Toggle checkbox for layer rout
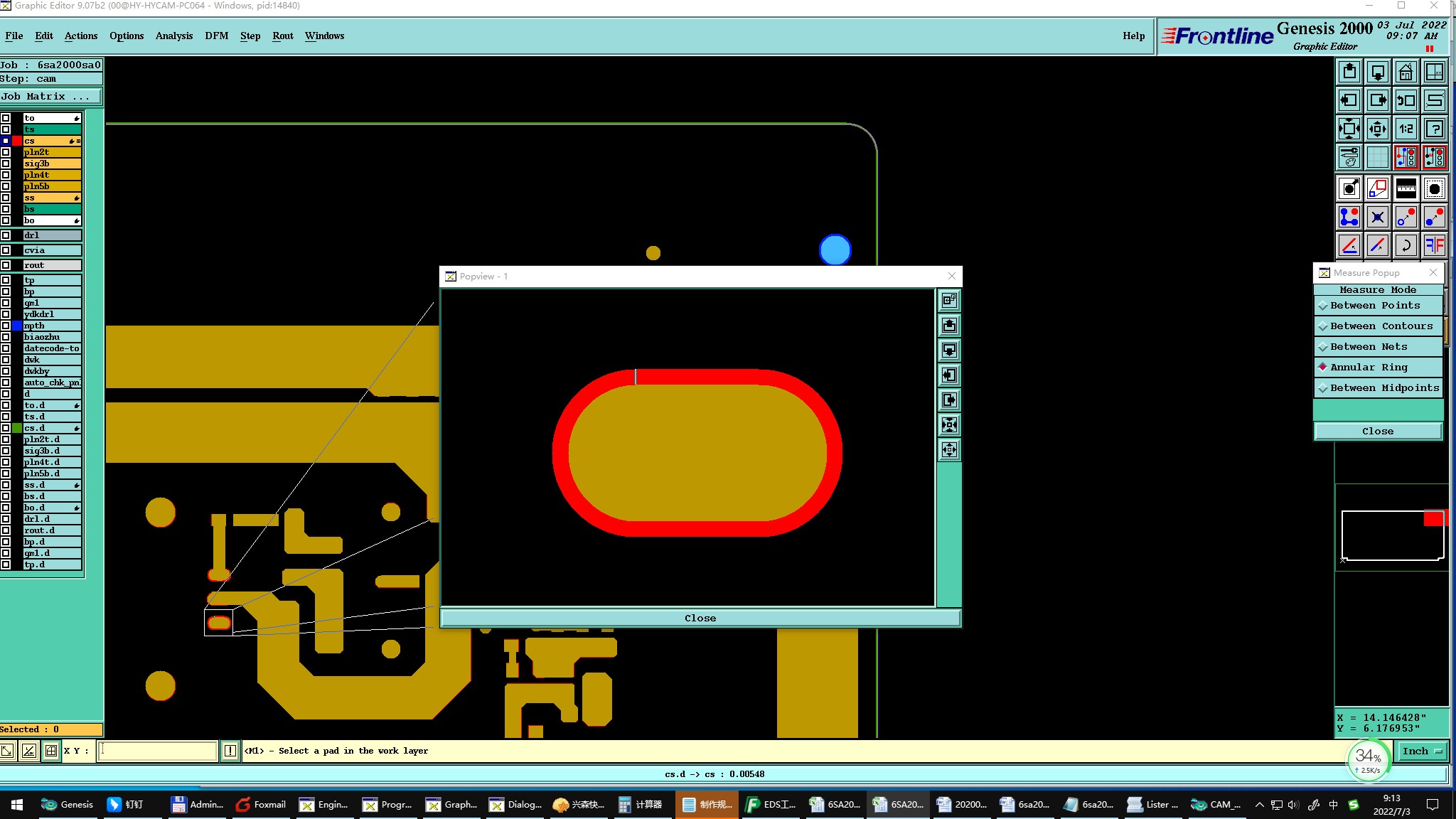The width and height of the screenshot is (1456, 819). (x=6, y=265)
